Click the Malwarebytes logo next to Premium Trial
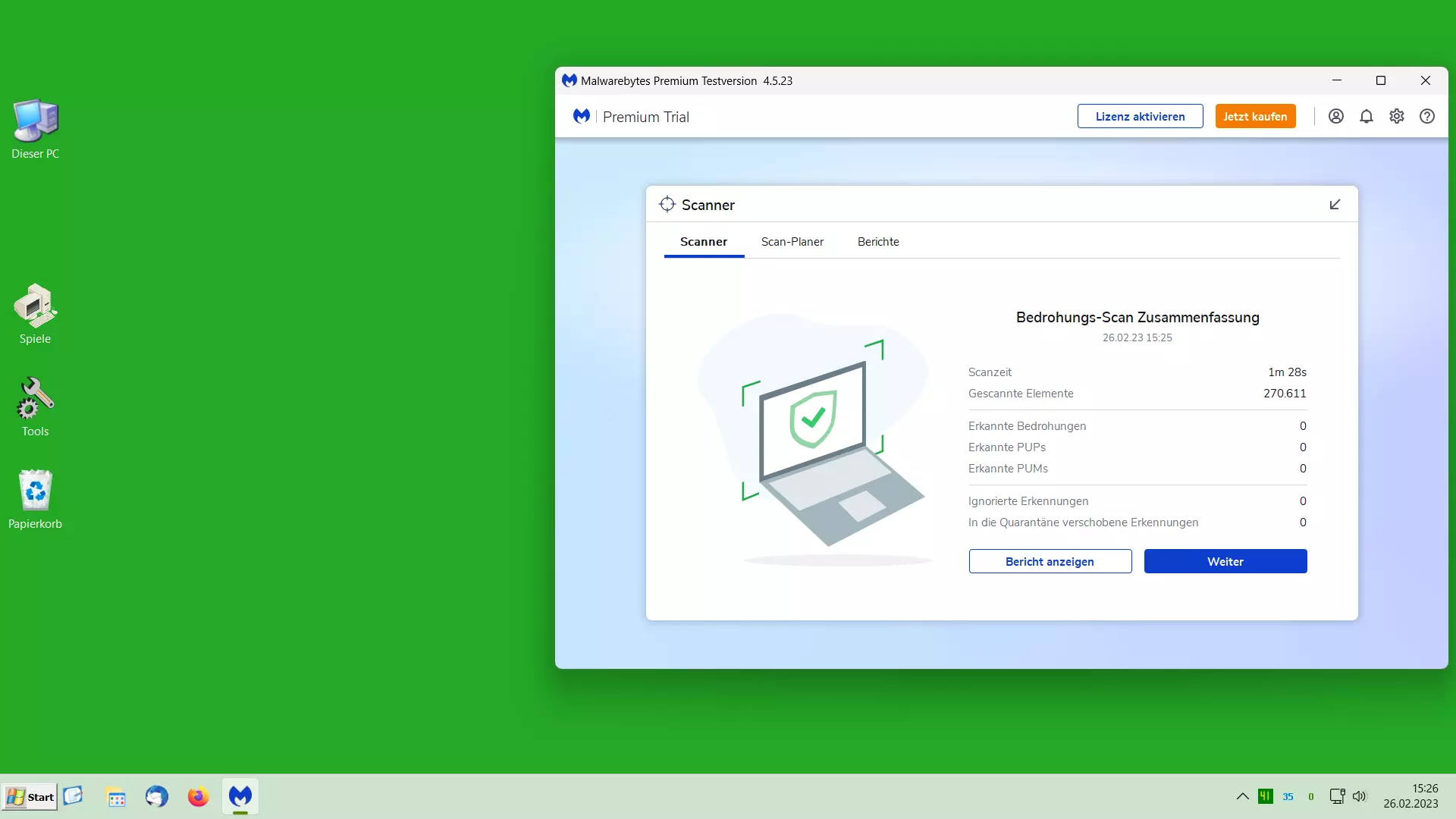1456x819 pixels. [x=582, y=116]
